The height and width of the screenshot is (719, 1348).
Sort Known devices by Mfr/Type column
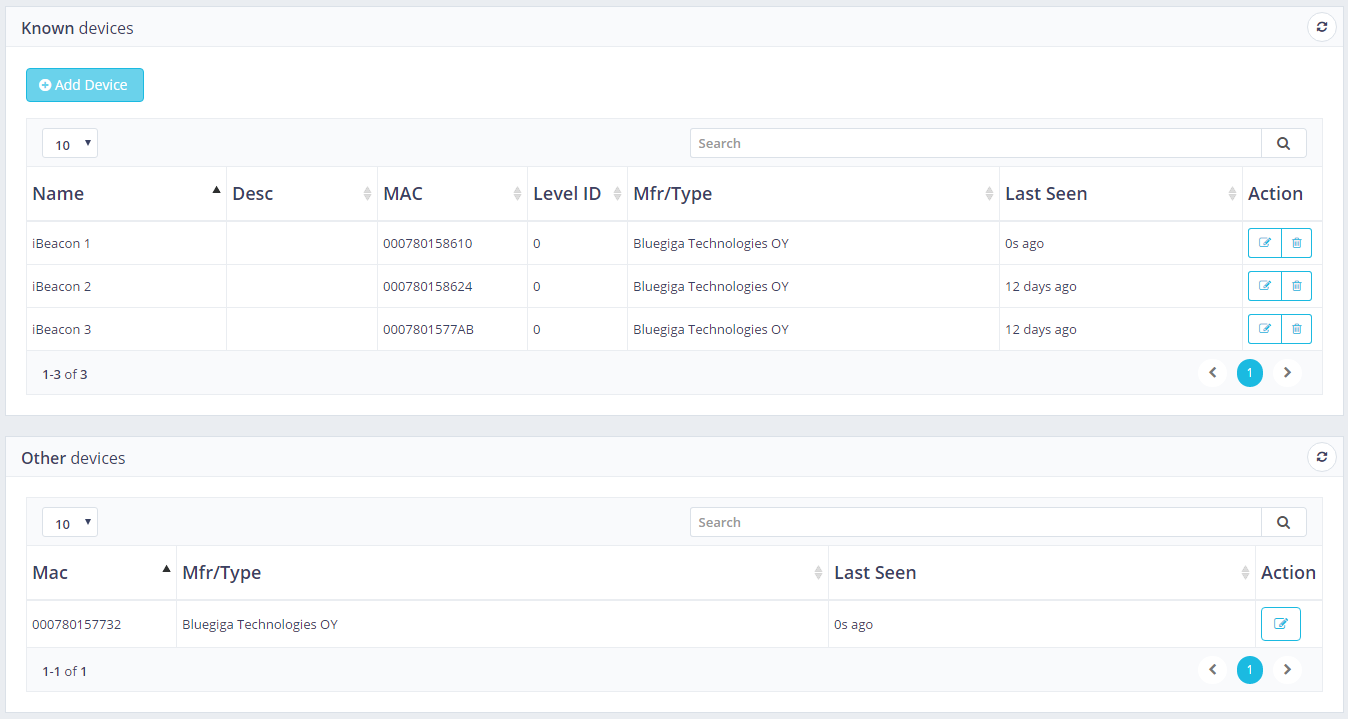[x=813, y=194]
